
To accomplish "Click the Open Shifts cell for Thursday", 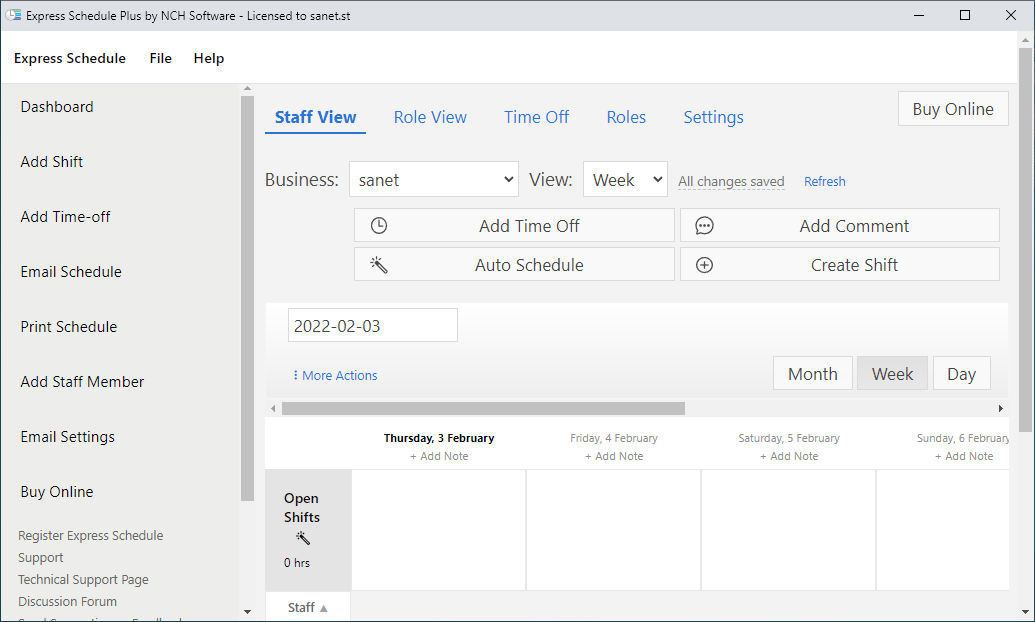I will click(439, 530).
